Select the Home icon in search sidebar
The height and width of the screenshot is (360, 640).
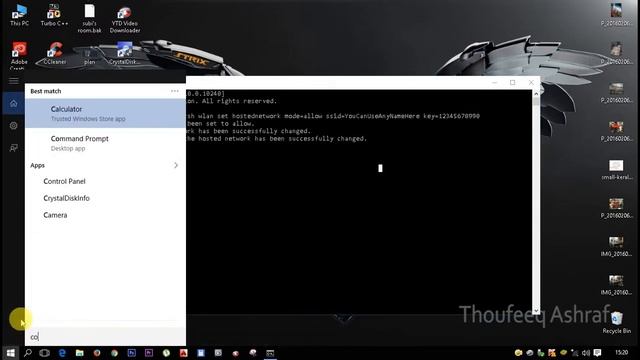[x=13, y=103]
